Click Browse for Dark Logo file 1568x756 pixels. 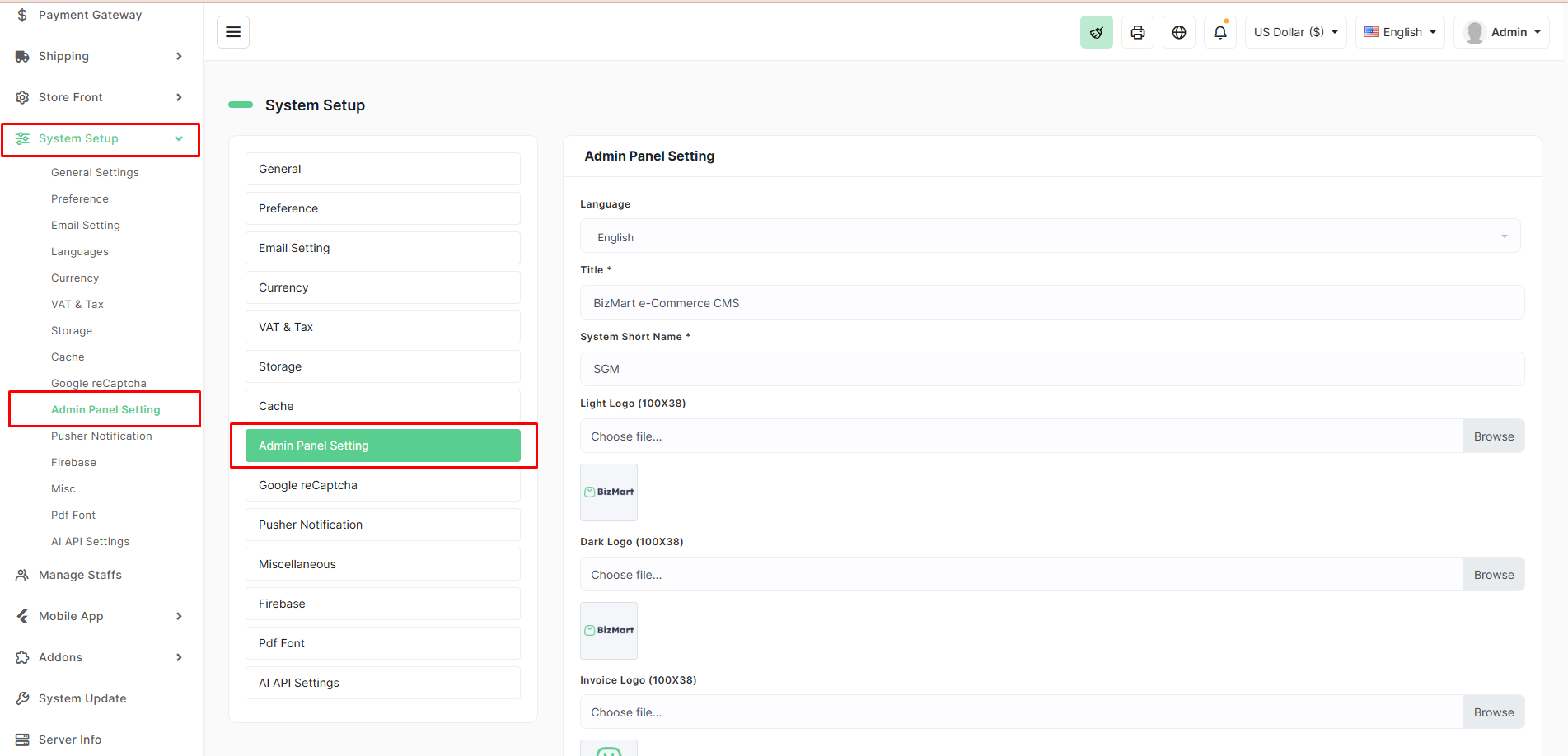click(1493, 575)
